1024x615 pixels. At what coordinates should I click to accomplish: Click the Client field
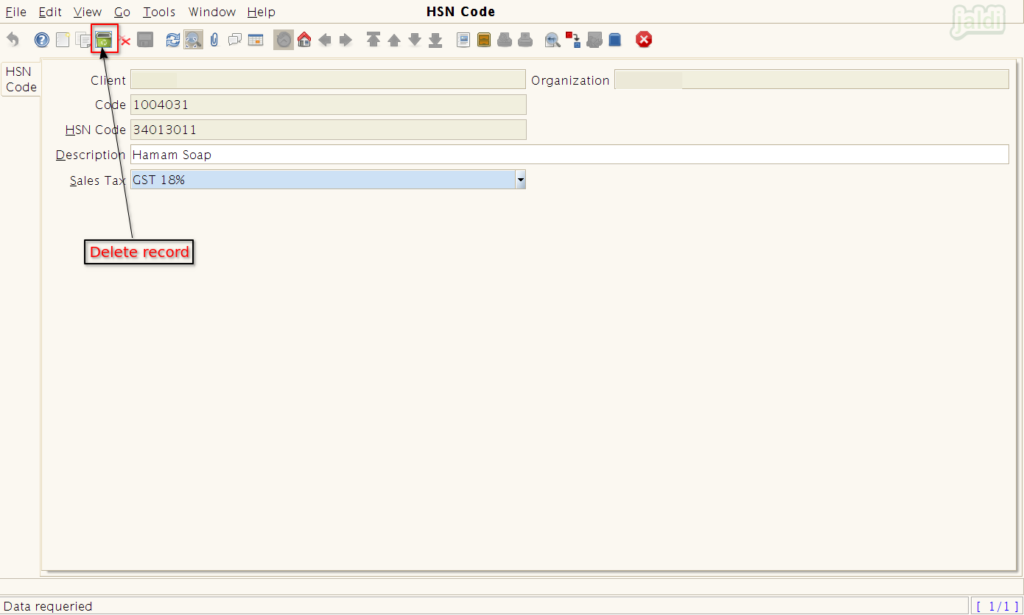click(x=328, y=79)
